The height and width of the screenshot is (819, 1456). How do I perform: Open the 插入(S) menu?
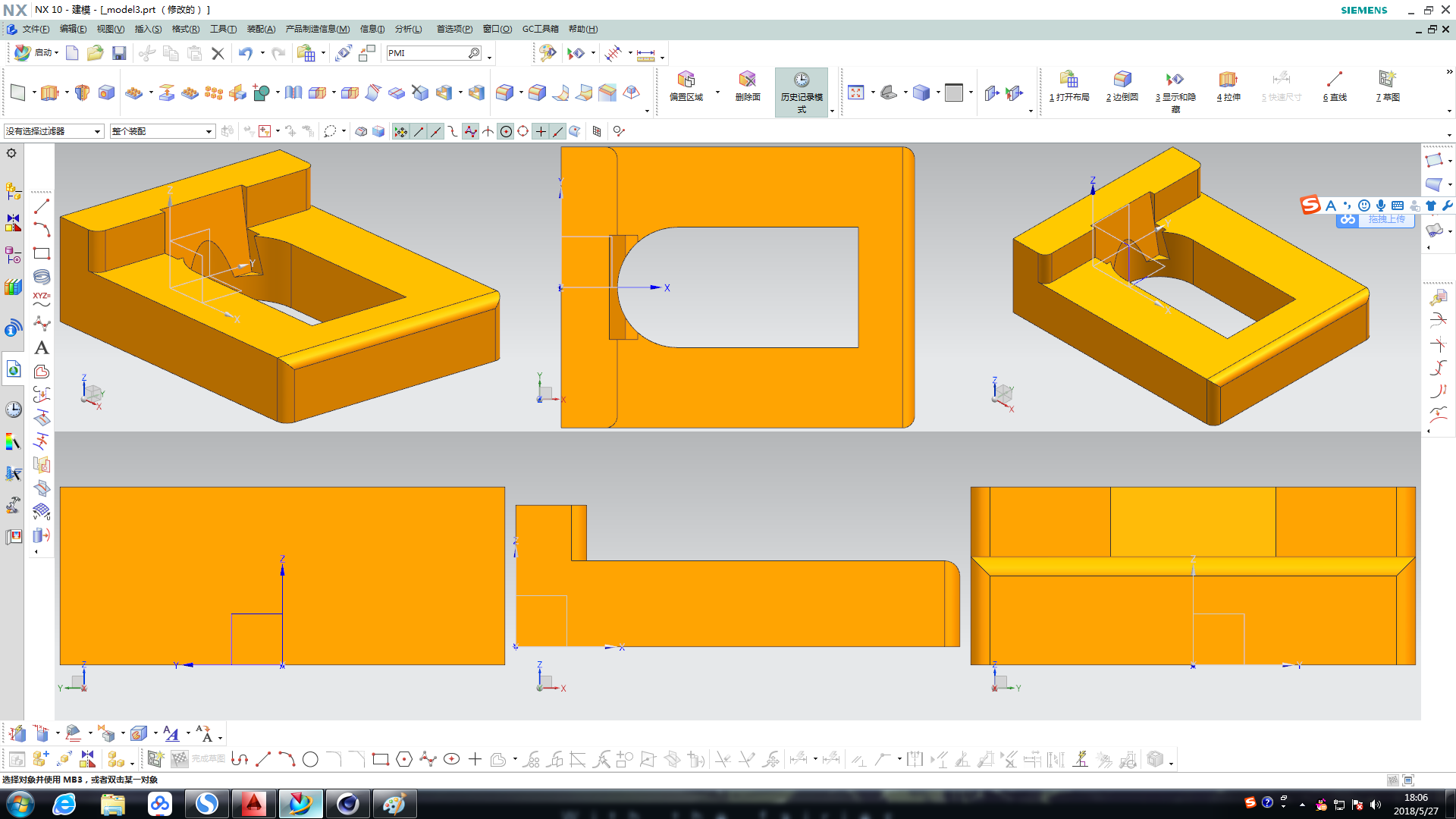click(148, 29)
